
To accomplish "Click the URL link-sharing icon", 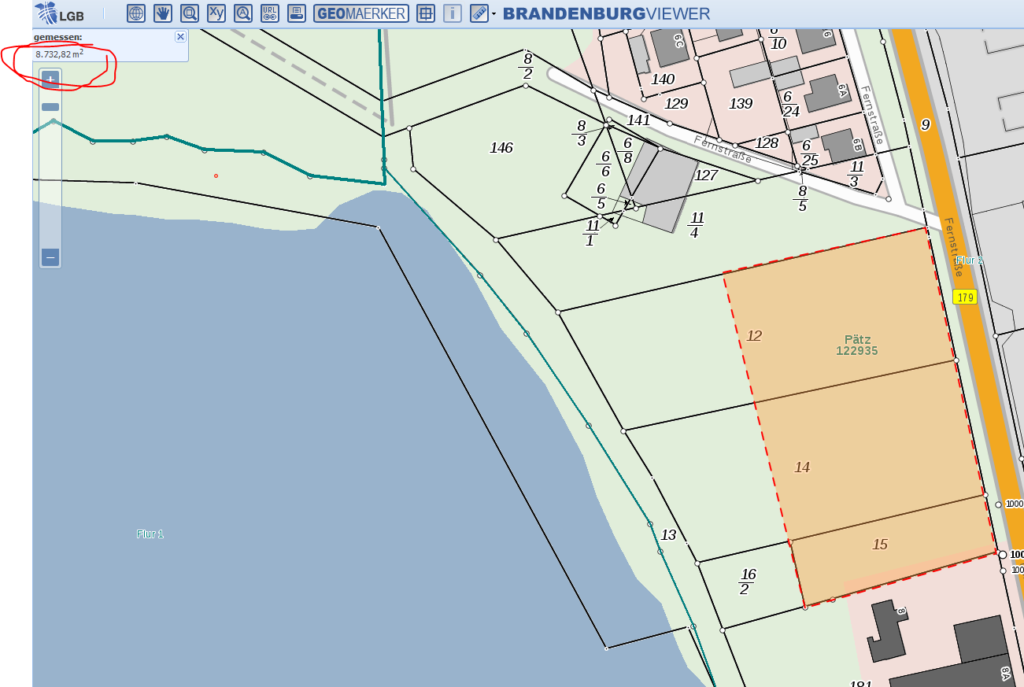I will click(269, 13).
